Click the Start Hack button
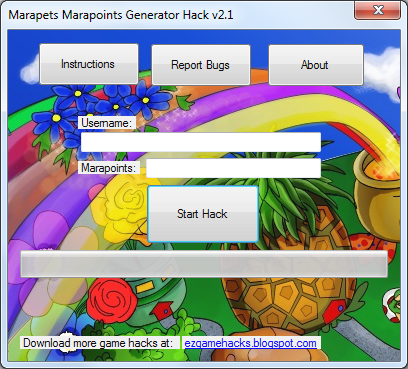The image size is (408, 369). [203, 214]
